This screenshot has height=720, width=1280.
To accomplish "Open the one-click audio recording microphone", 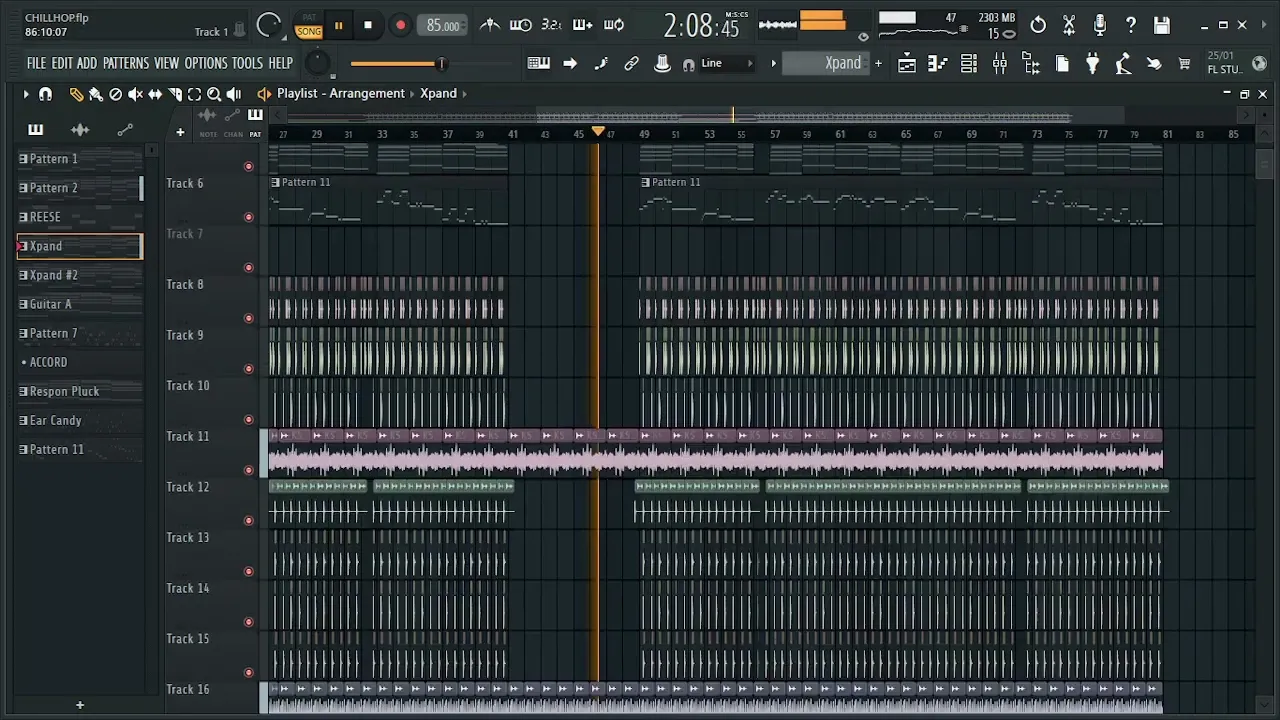I will [1100, 25].
